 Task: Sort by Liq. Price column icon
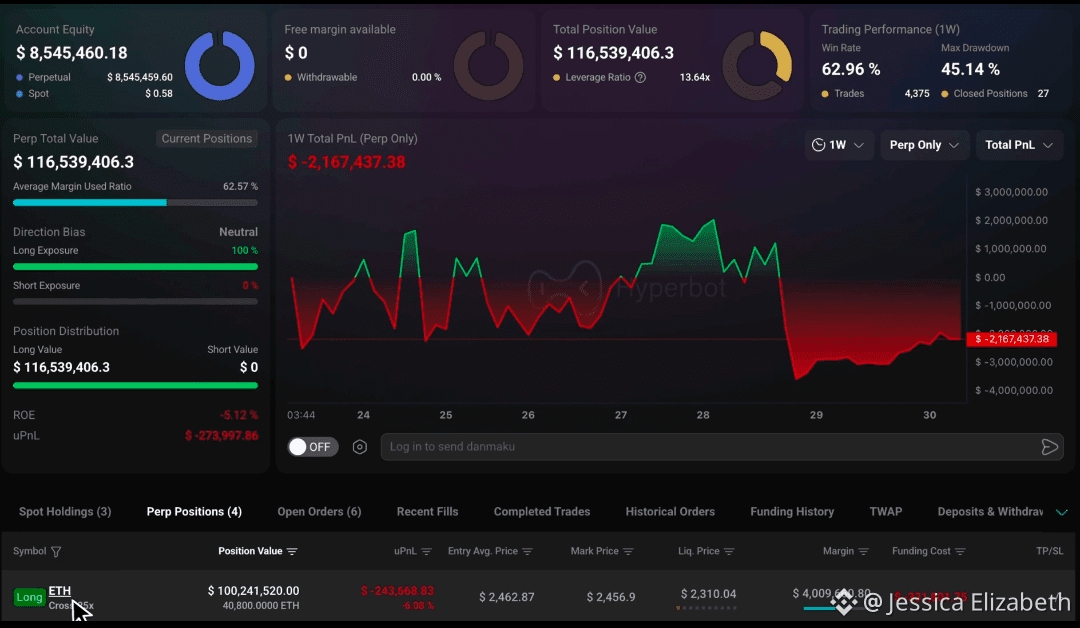coord(729,552)
